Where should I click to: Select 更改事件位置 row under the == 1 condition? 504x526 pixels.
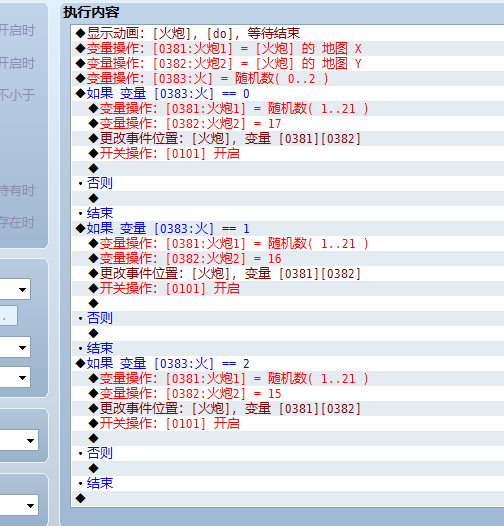point(288,273)
